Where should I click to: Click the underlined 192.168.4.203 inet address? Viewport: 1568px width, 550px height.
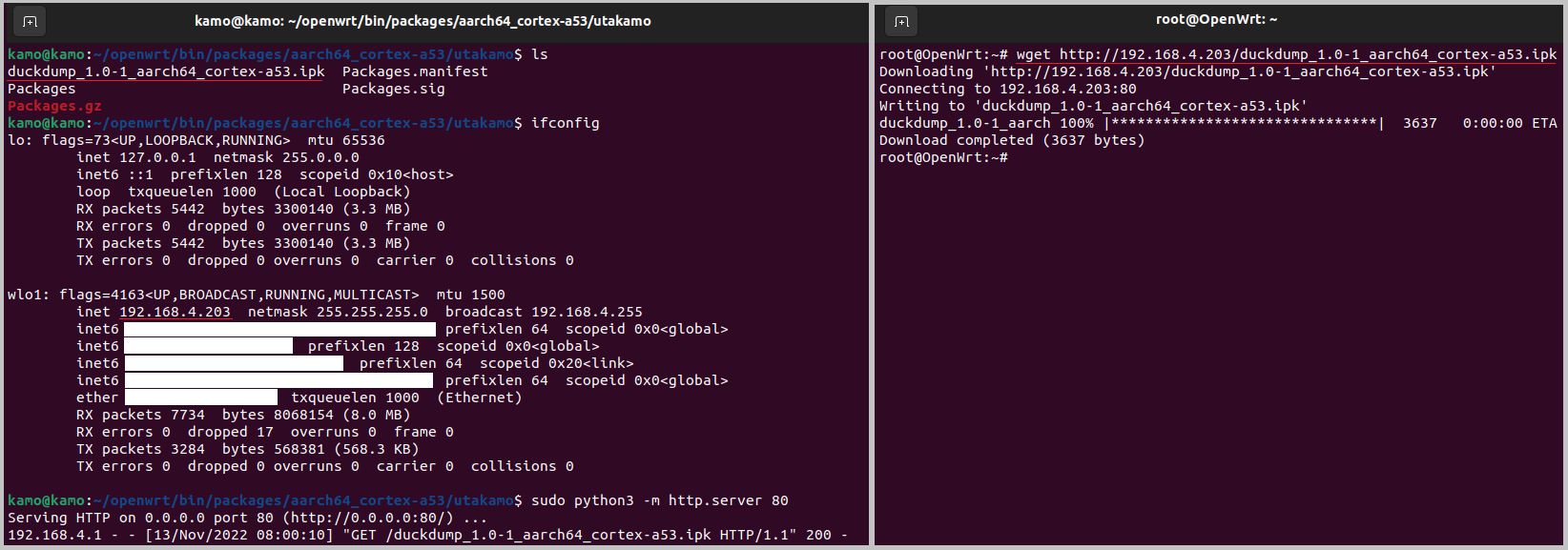pyautogui.click(x=175, y=312)
